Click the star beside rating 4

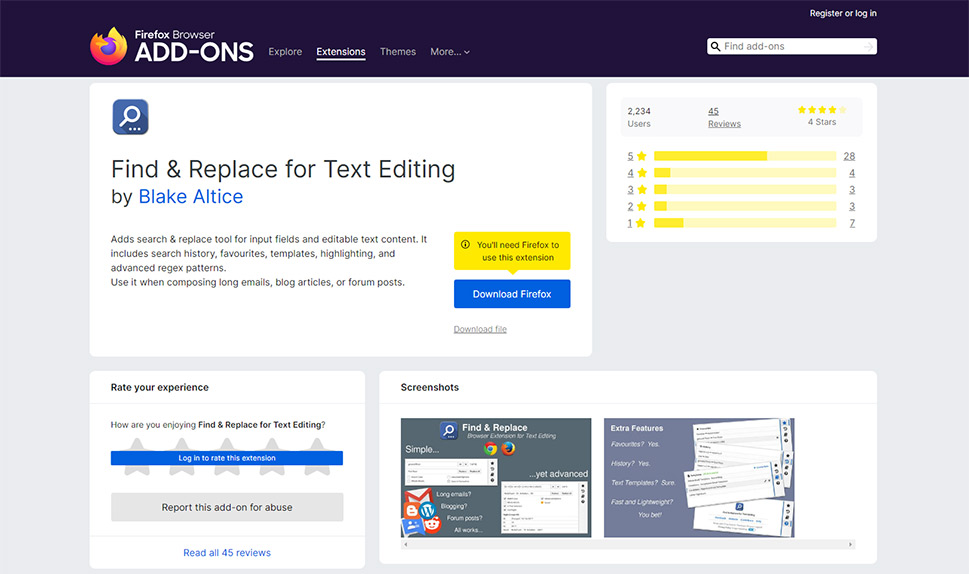(x=641, y=173)
